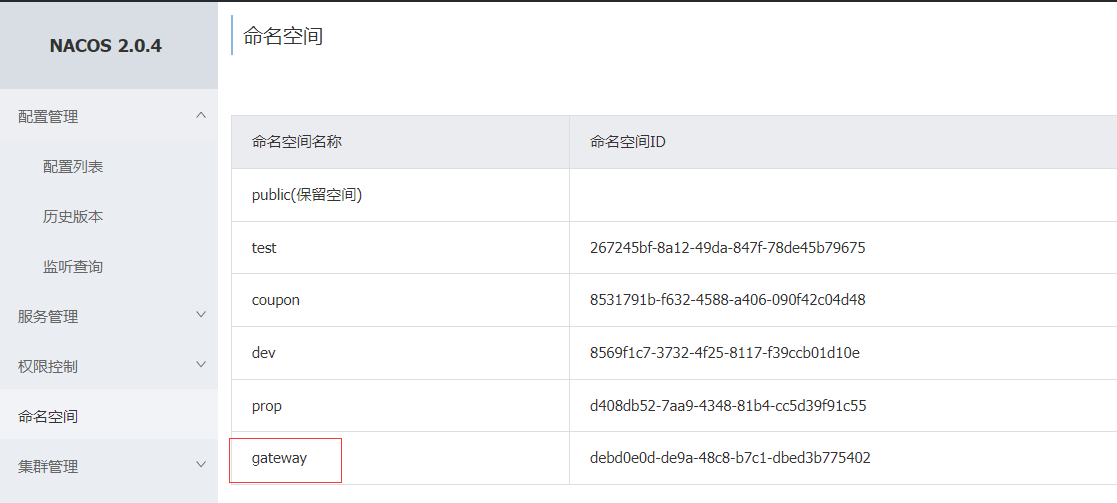Image resolution: width=1117 pixels, height=503 pixels.
Task: Click the gateway namespace name
Action: point(279,458)
